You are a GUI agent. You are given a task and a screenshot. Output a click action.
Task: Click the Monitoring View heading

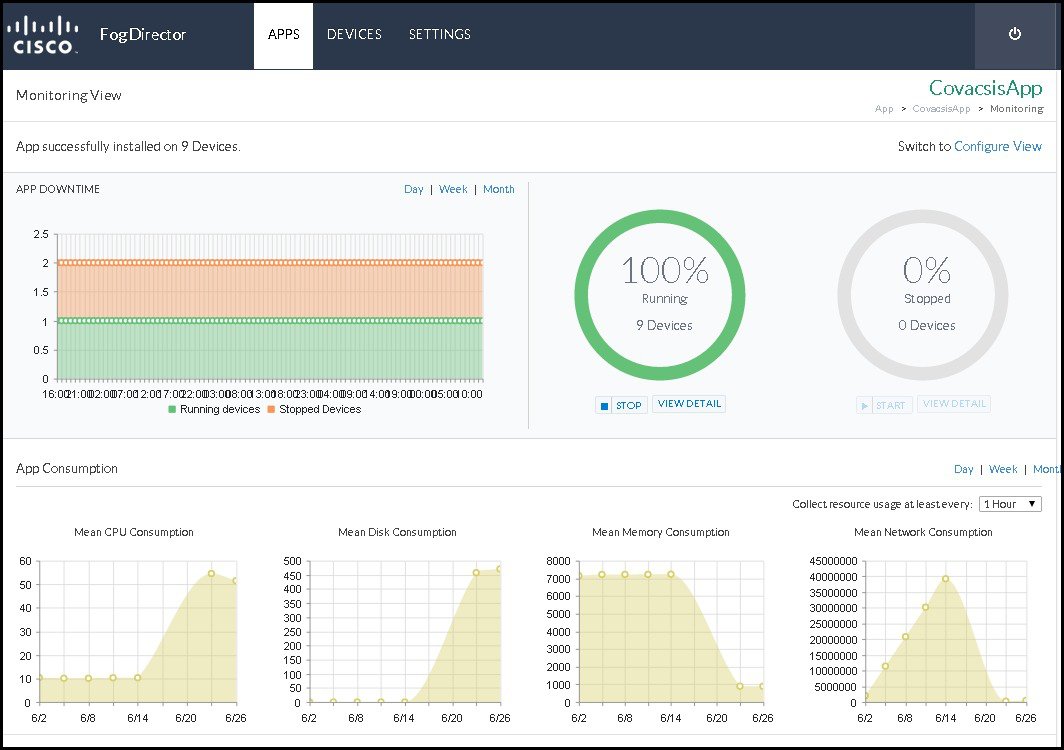tap(69, 95)
